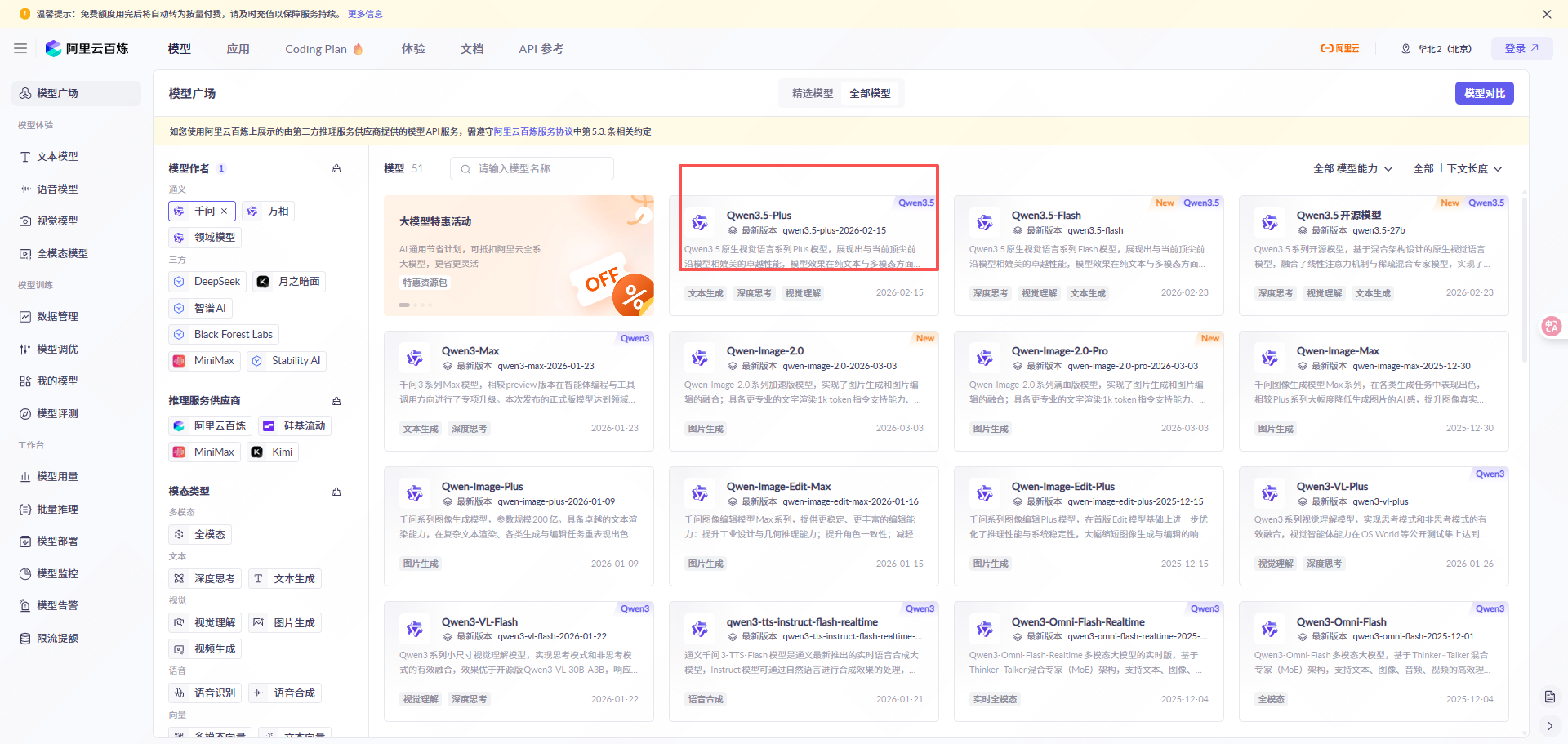The width and height of the screenshot is (1568, 744).
Task: Collapse the 推理服务供应商 filter section
Action: point(336,401)
